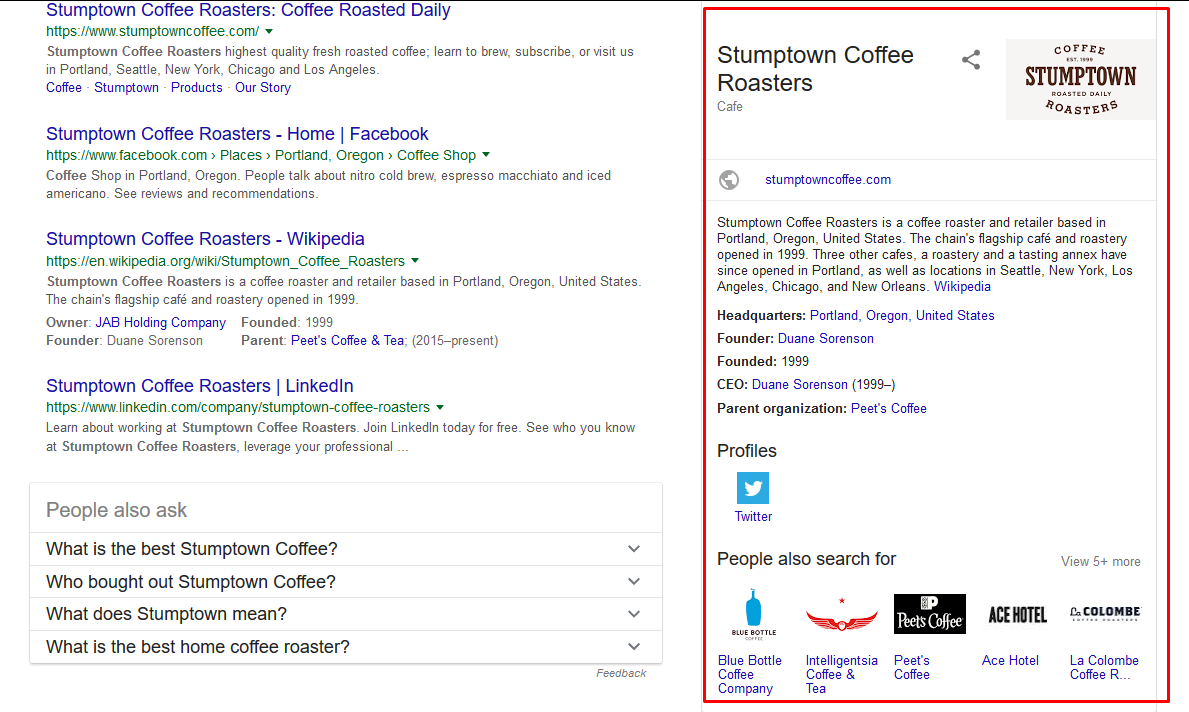Select the Blue Bottle Coffee logo
The height and width of the screenshot is (712, 1189).
tap(753, 614)
